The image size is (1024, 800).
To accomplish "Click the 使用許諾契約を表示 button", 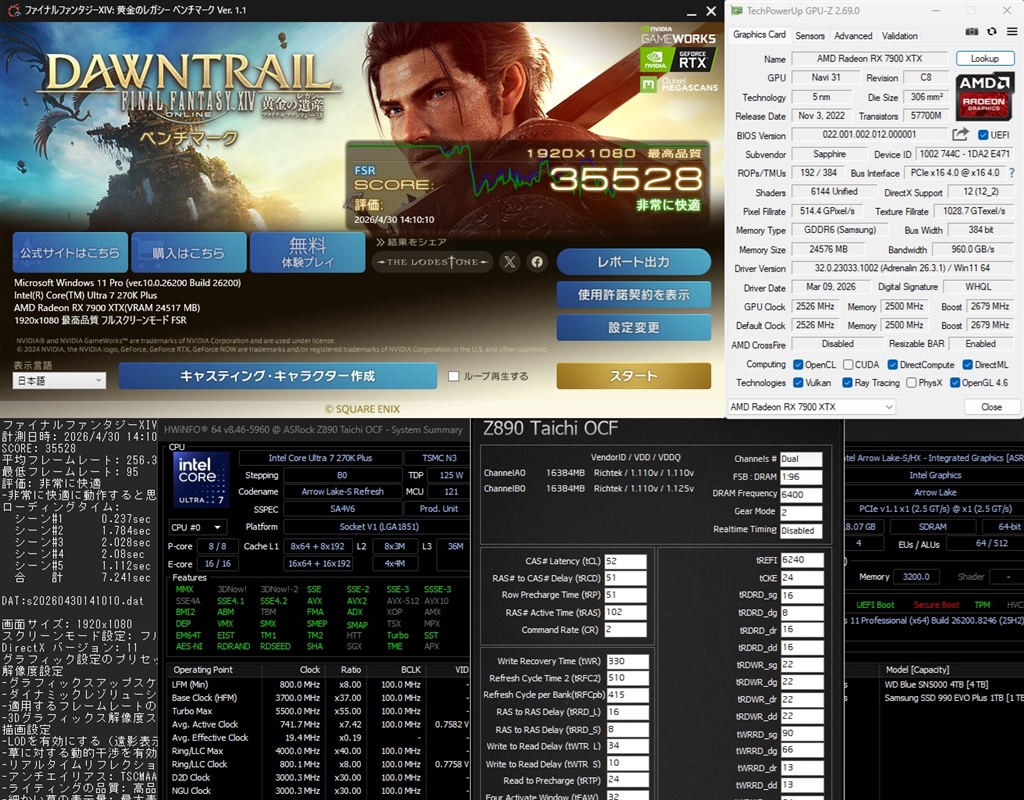I will (x=633, y=295).
